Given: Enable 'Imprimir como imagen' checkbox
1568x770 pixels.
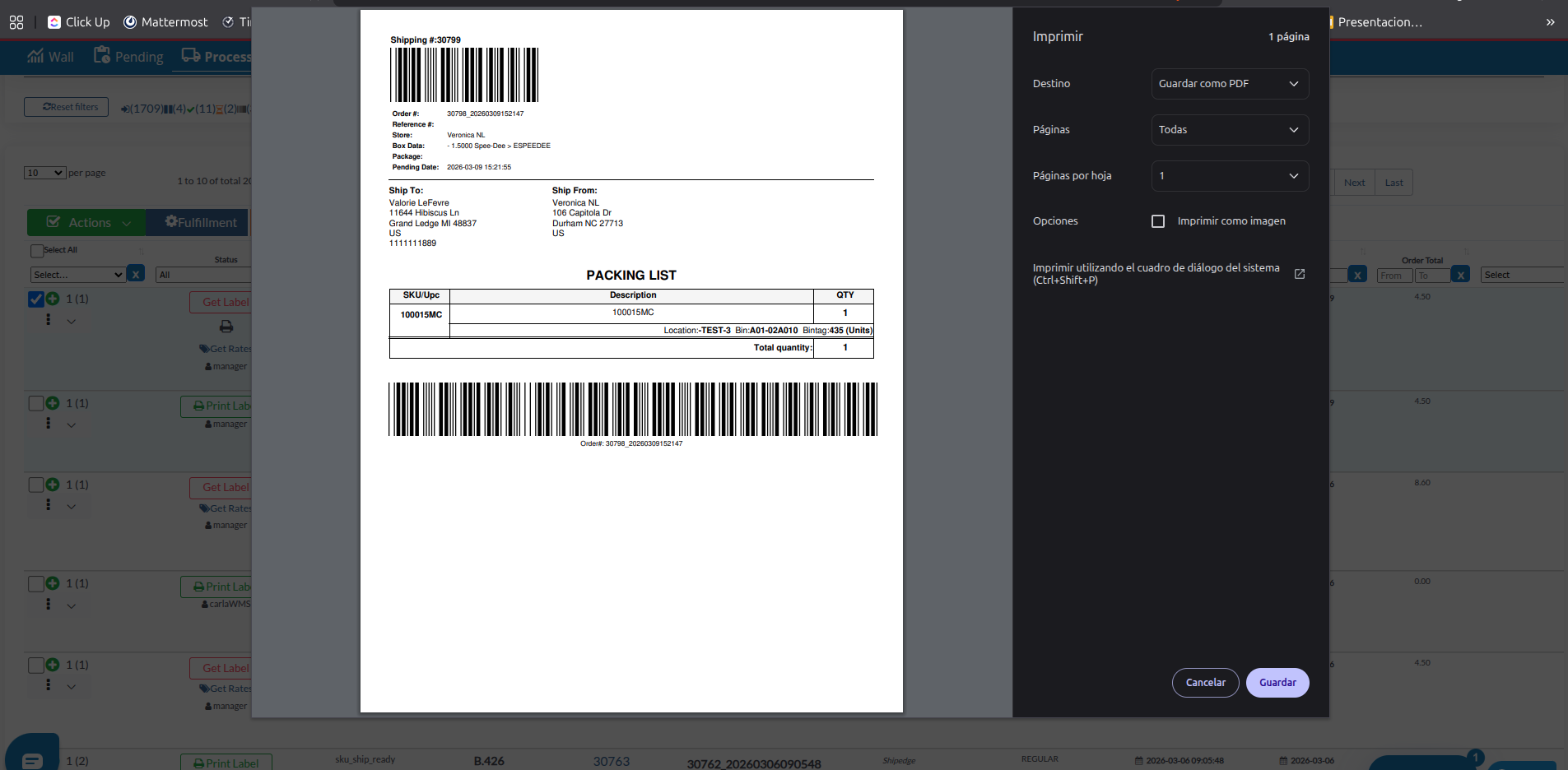Looking at the screenshot, I should [1158, 221].
